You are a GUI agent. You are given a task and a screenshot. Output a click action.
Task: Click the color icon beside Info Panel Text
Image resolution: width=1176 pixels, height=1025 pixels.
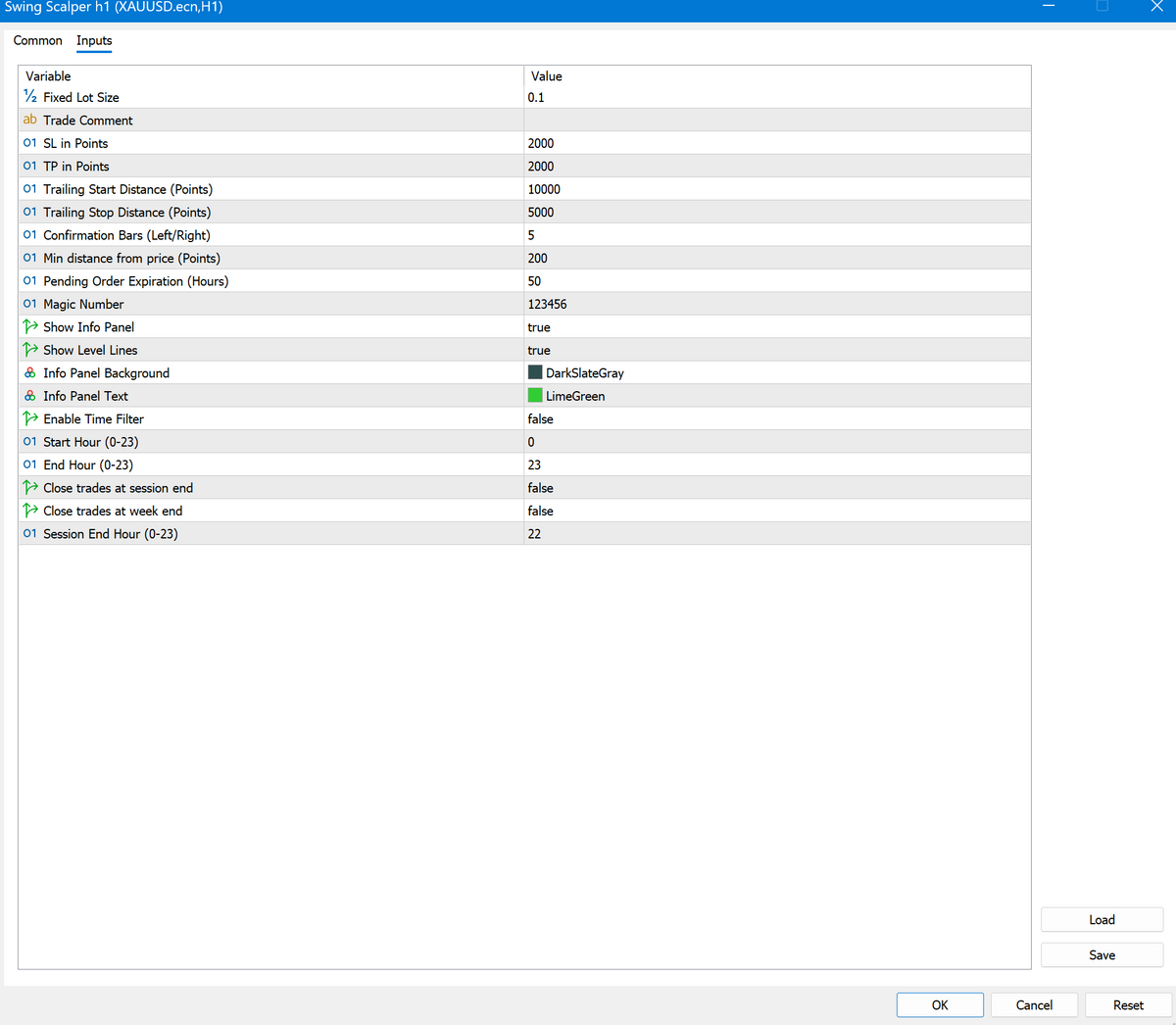tap(30, 396)
